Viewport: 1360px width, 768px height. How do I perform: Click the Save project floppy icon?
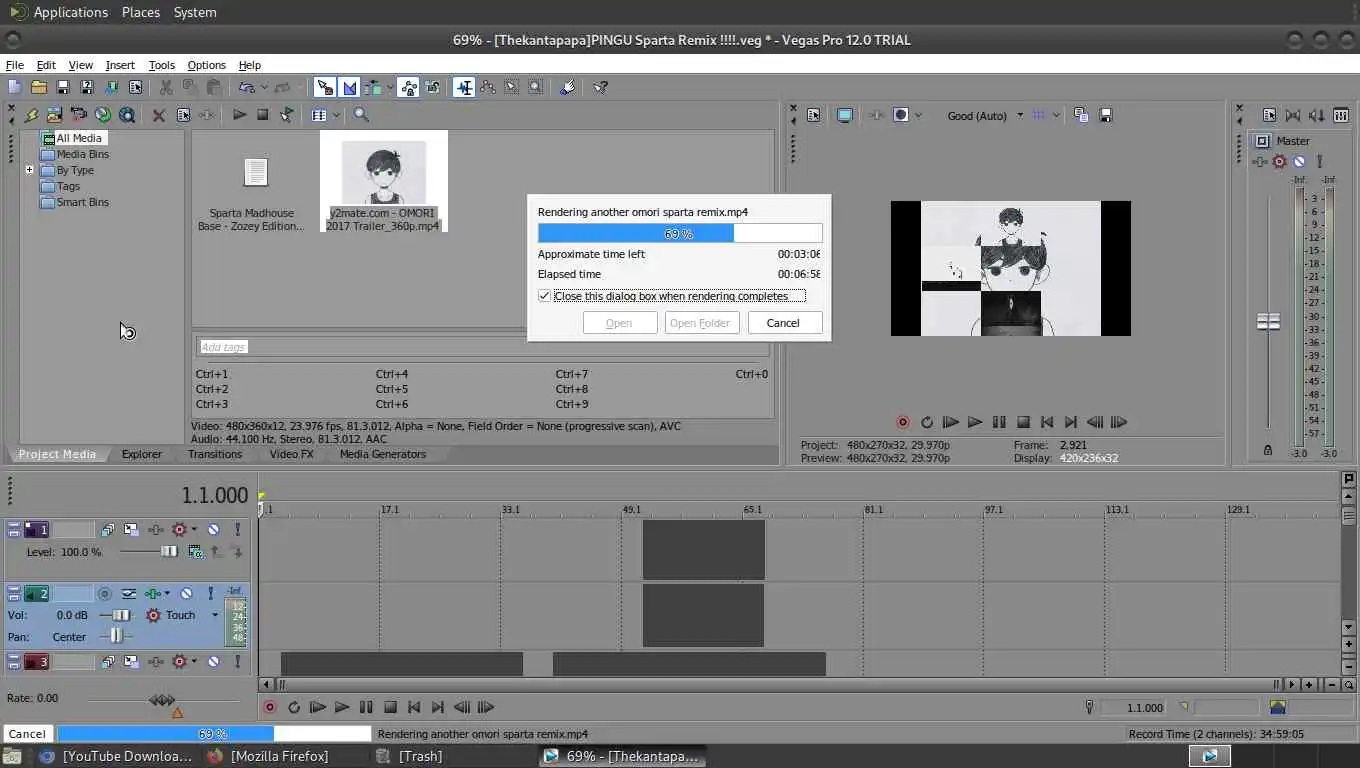[x=62, y=87]
